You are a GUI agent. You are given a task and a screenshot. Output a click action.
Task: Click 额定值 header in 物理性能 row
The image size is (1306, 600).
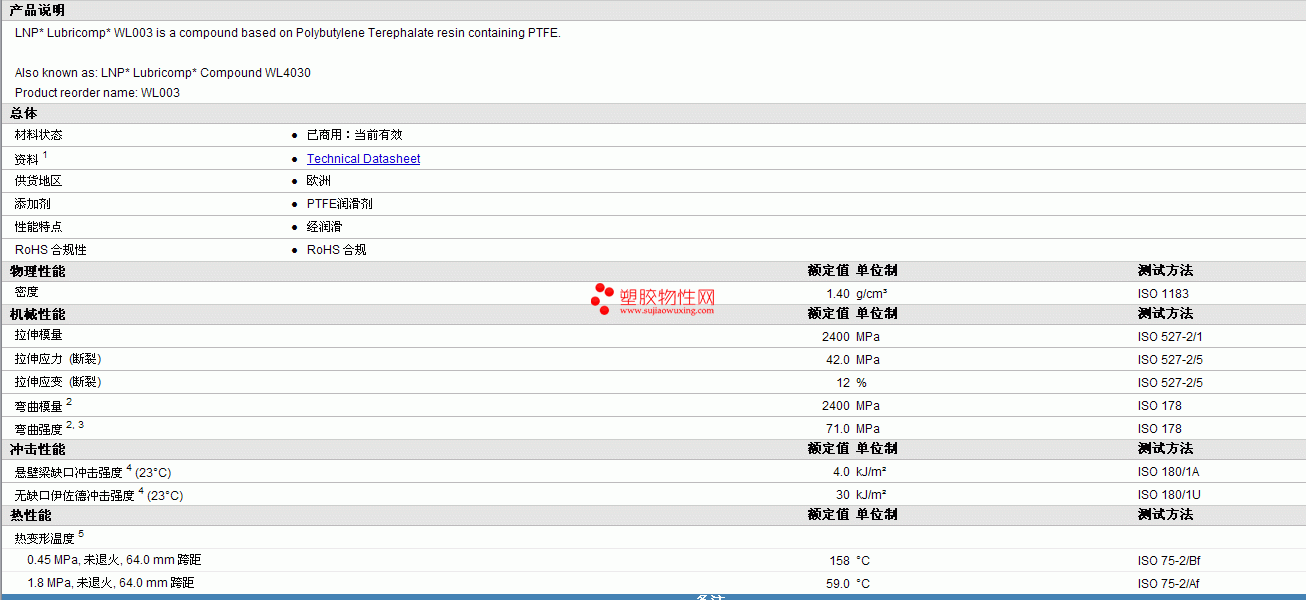tap(829, 270)
